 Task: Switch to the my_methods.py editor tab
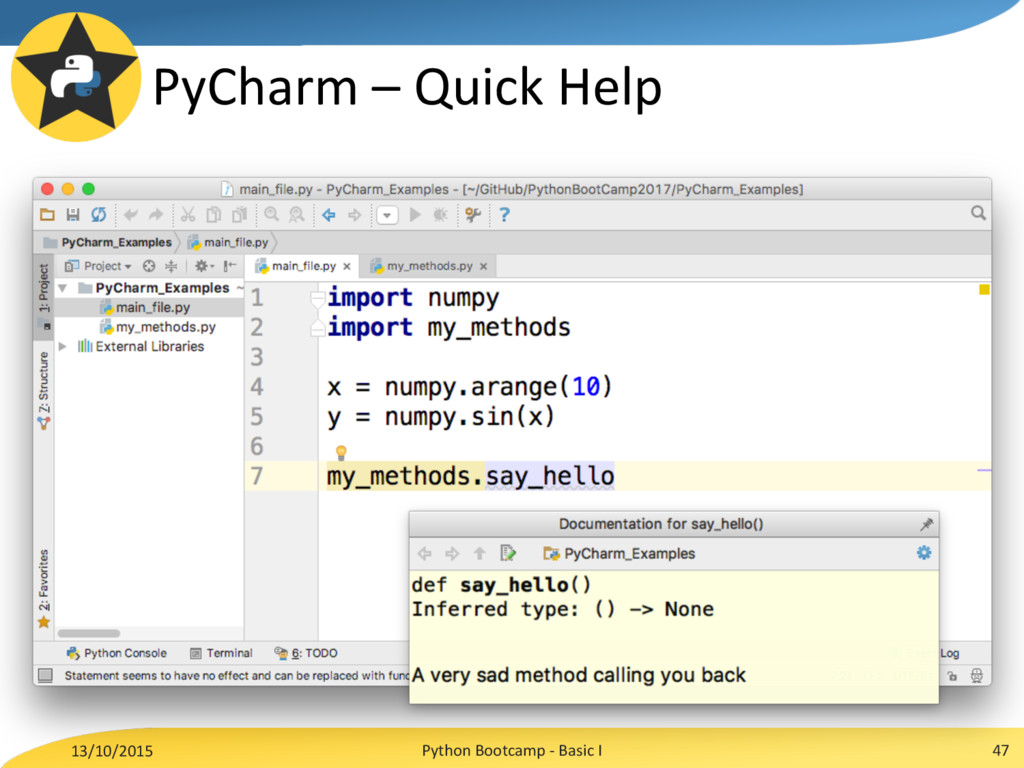click(429, 266)
